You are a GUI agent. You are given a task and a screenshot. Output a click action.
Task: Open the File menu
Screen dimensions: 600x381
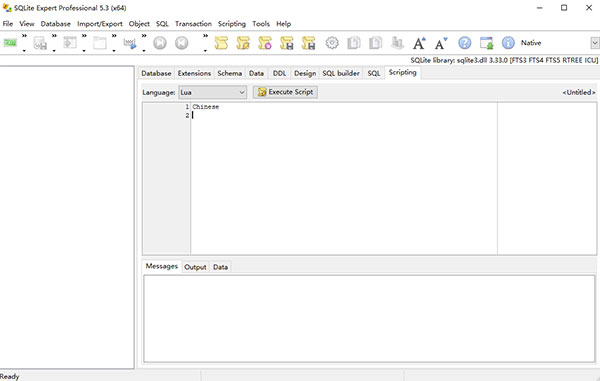tap(8, 24)
